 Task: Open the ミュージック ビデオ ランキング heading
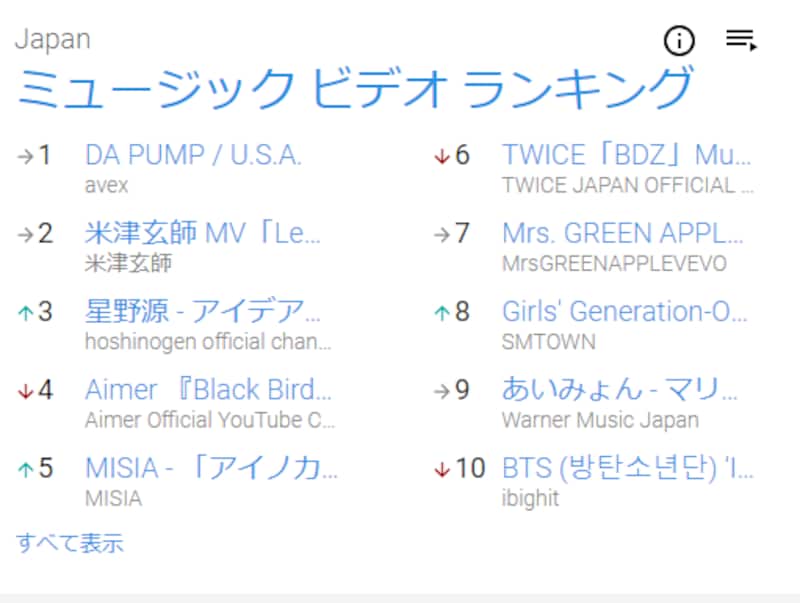tap(355, 89)
